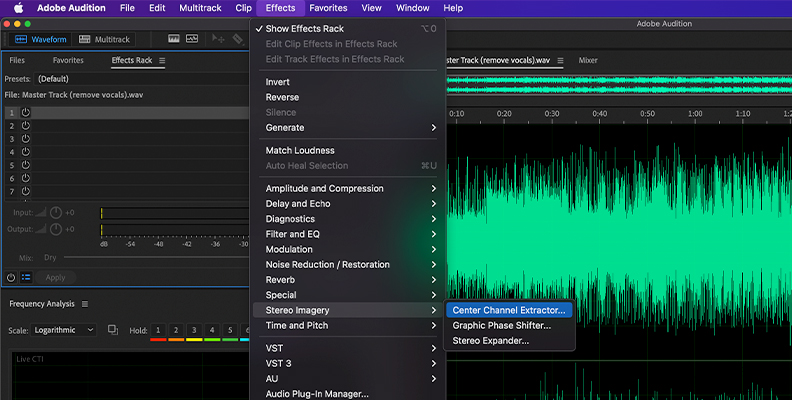Switch to the Mixer tab
The height and width of the screenshot is (400, 792).
click(x=588, y=60)
